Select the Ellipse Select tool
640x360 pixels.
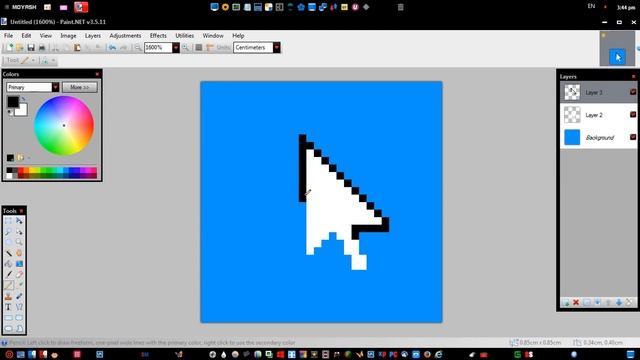tap(8, 242)
